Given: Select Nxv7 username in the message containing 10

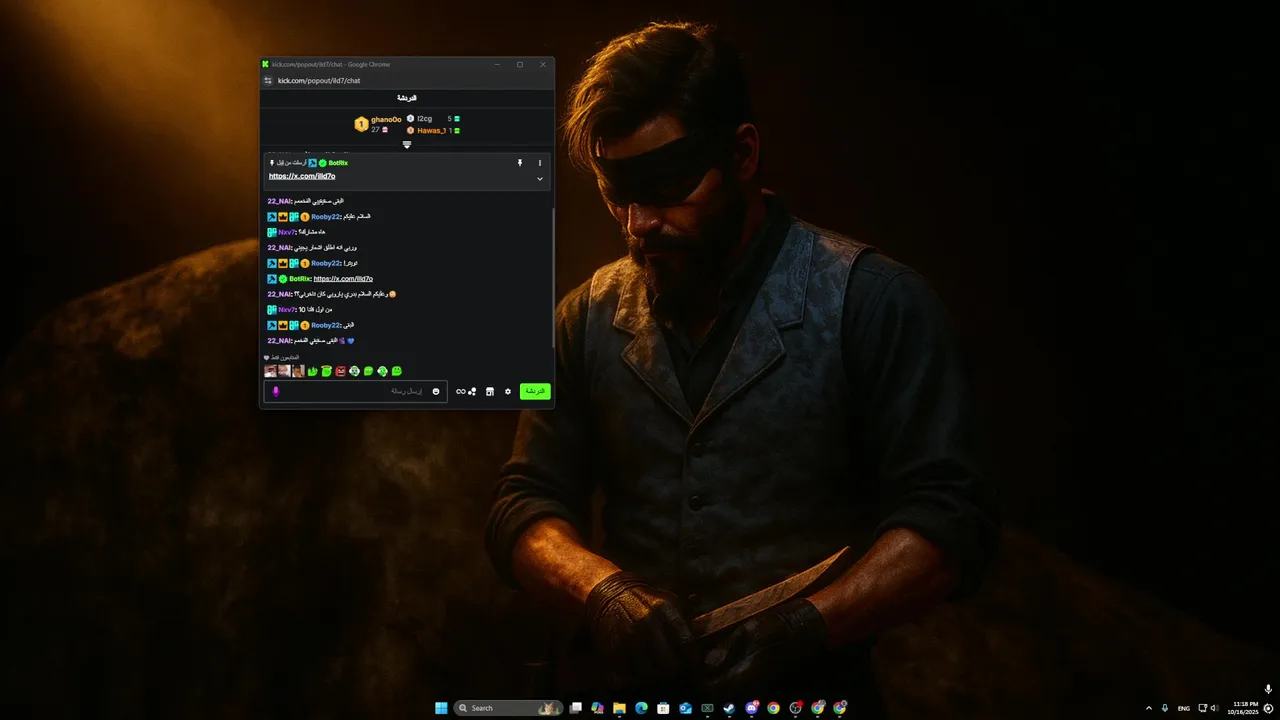Looking at the screenshot, I should pos(288,310).
